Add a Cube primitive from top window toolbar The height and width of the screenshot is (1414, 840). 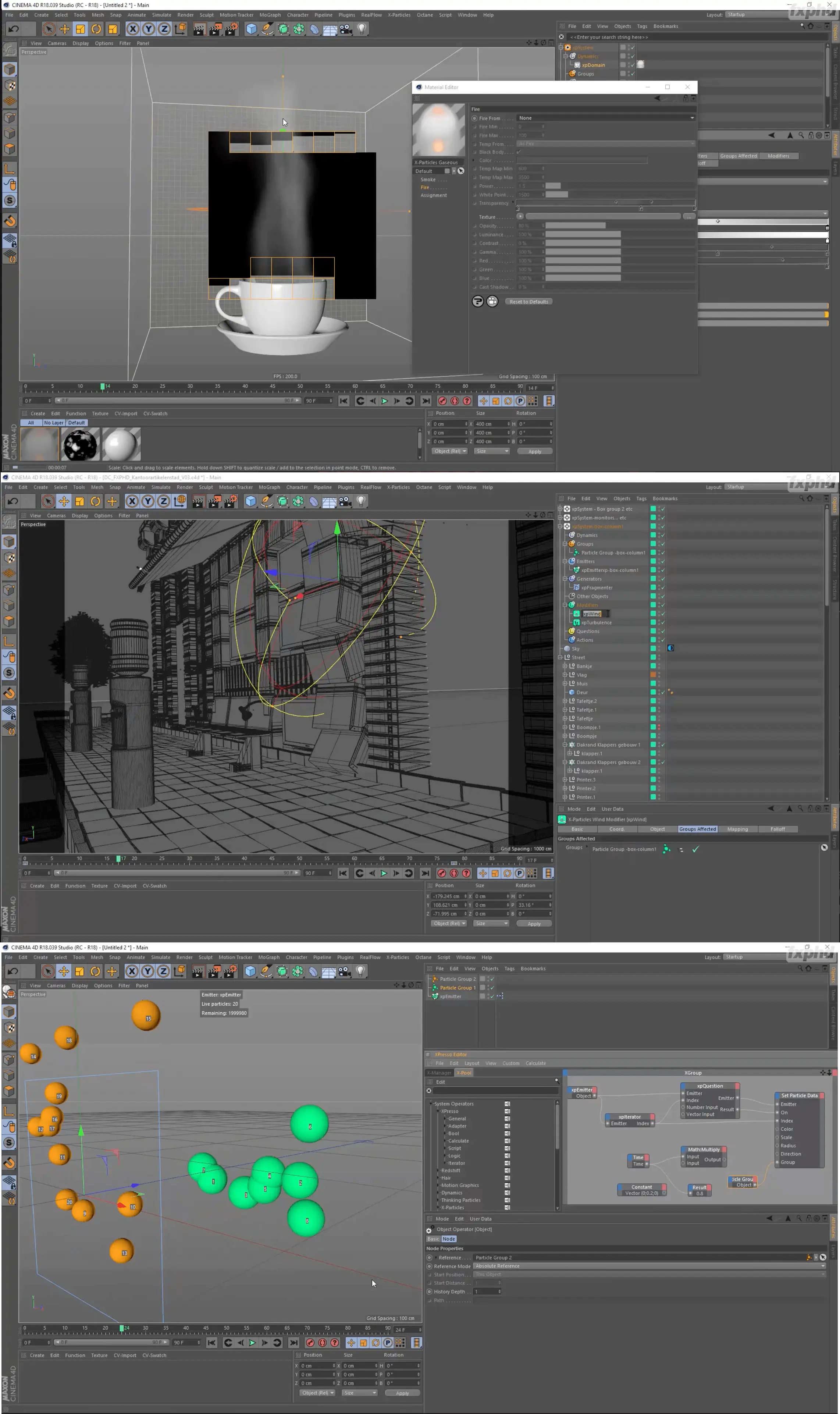pos(251,29)
